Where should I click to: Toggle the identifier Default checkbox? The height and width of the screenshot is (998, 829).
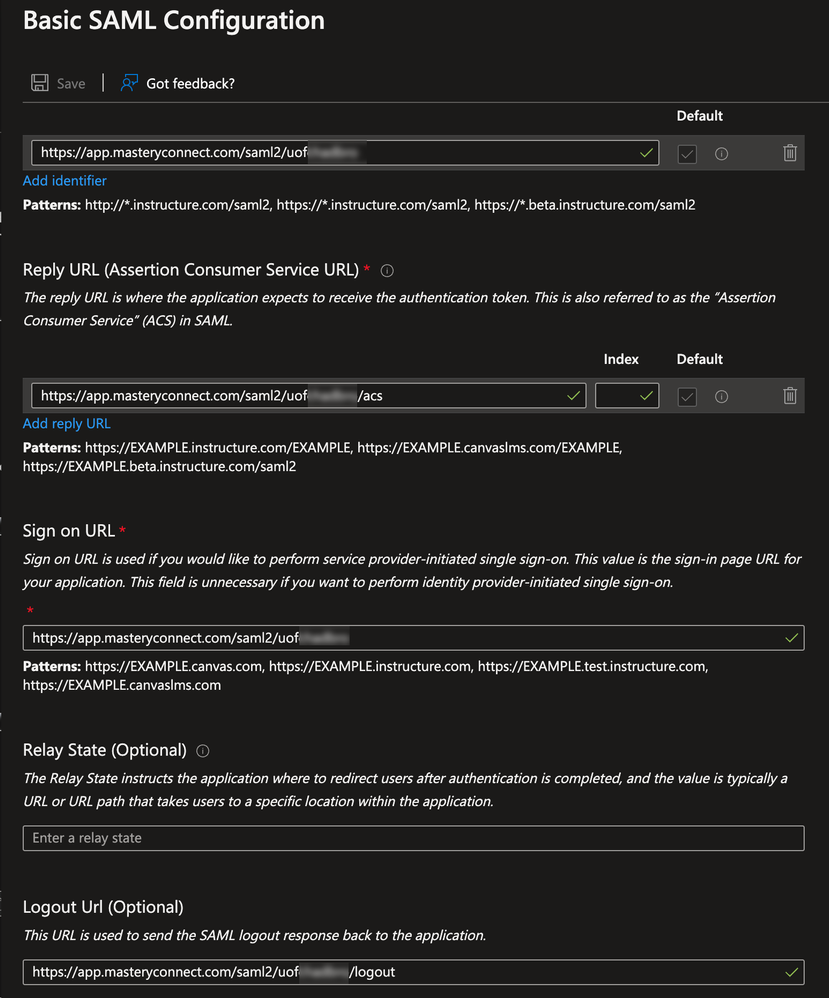tap(687, 154)
